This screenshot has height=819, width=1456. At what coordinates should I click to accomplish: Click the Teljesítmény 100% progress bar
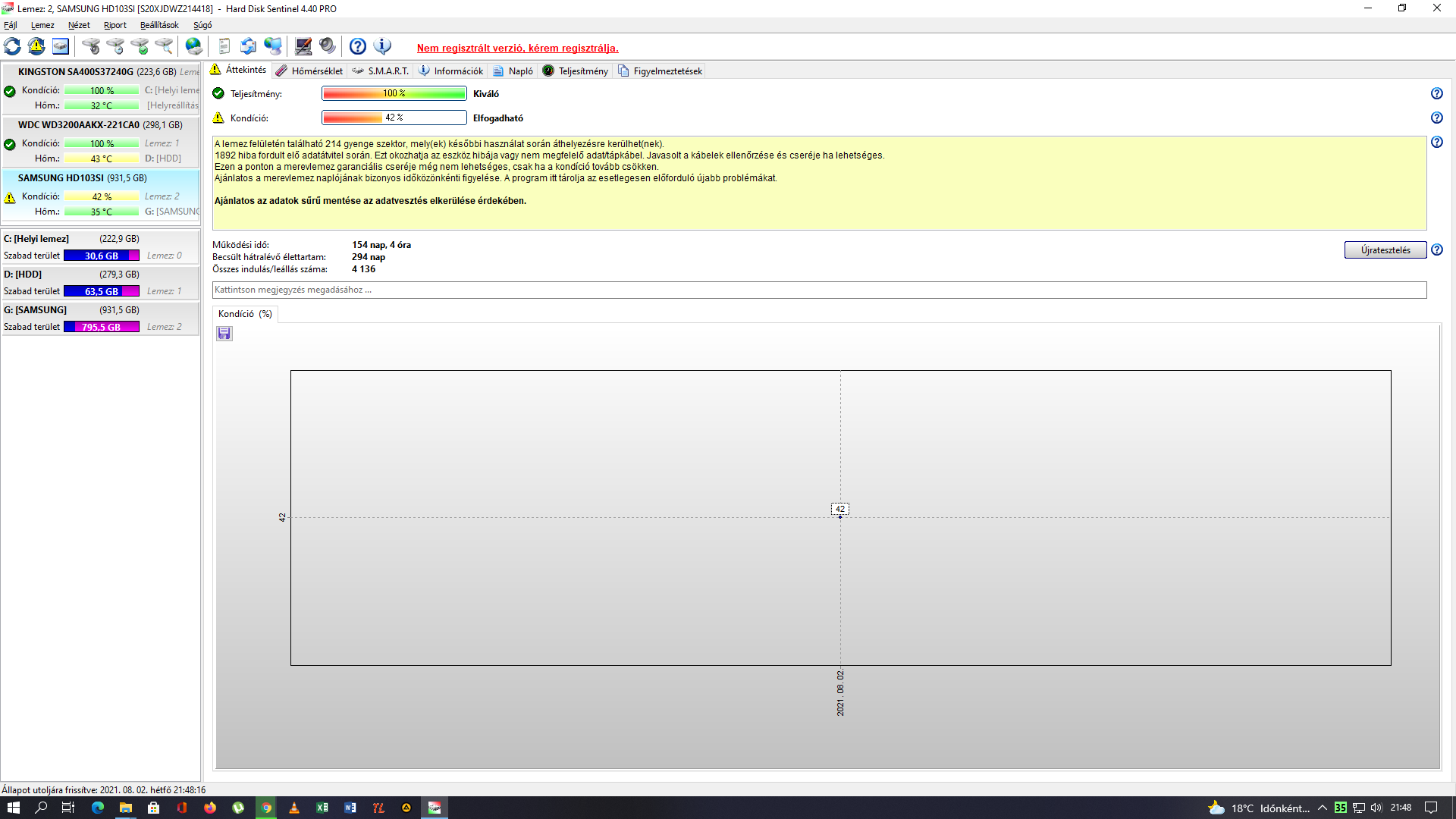click(x=394, y=93)
